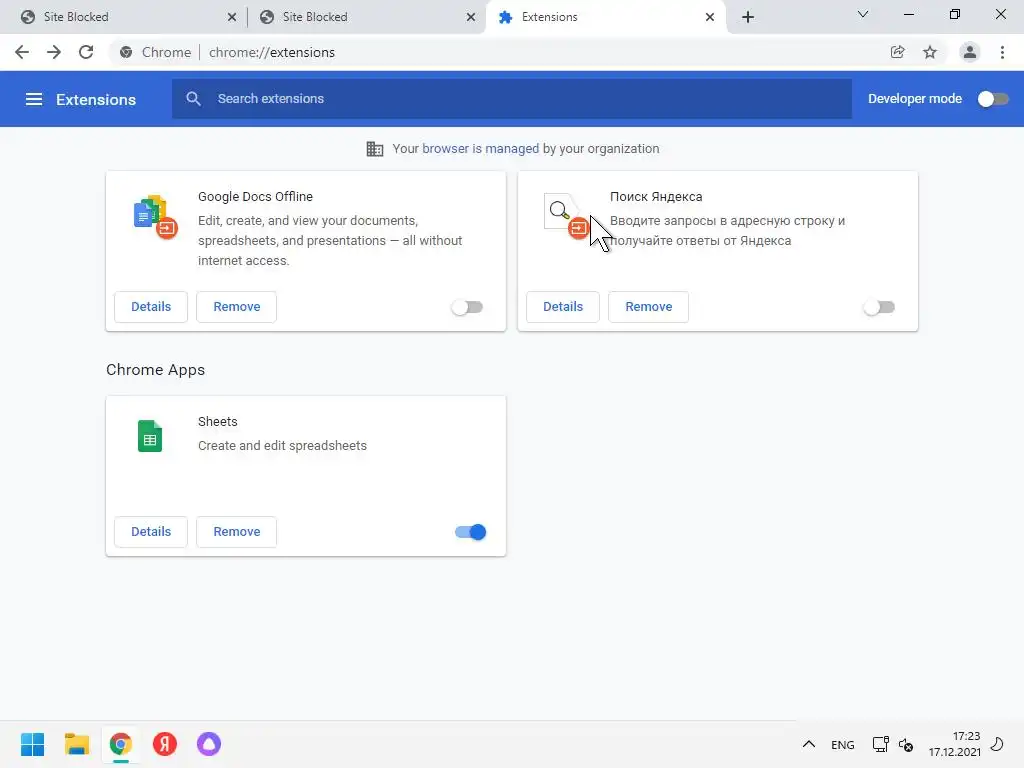
Task: Click the managed organization building icon
Action: click(x=375, y=149)
